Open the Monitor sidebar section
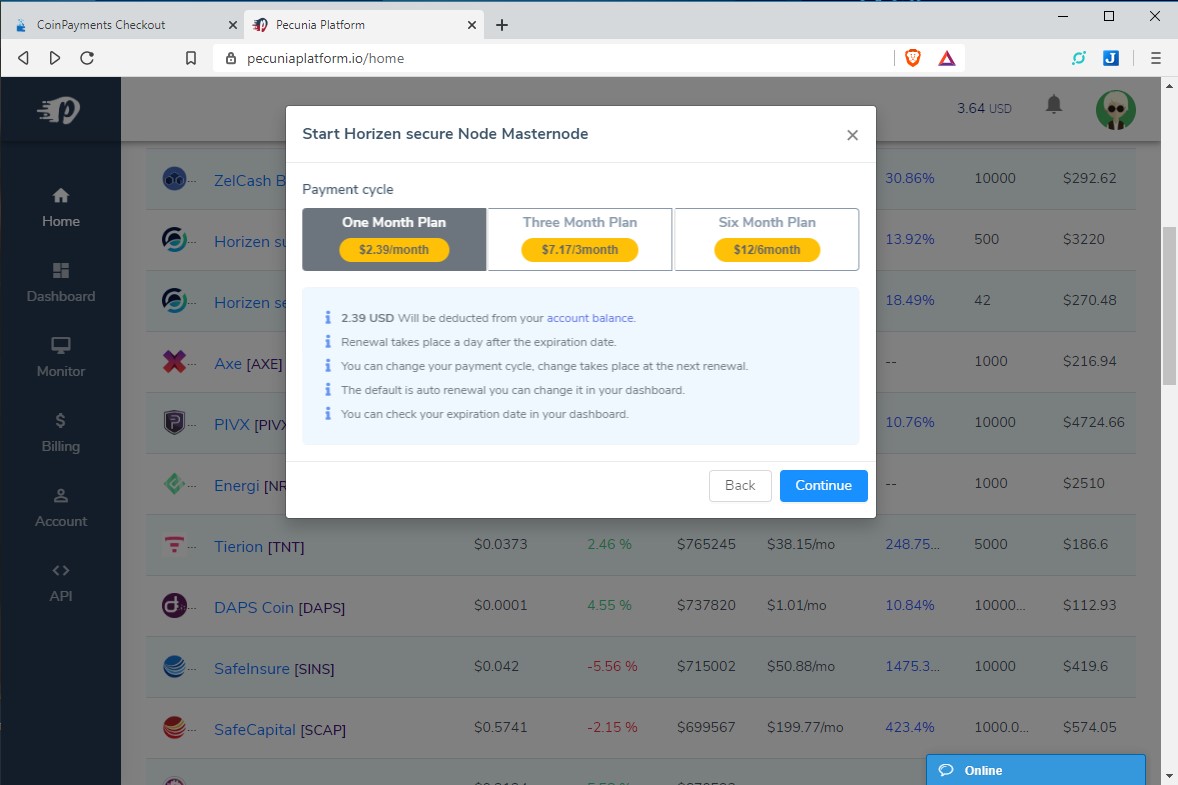Screen dimensions: 1178x785 (x=61, y=358)
